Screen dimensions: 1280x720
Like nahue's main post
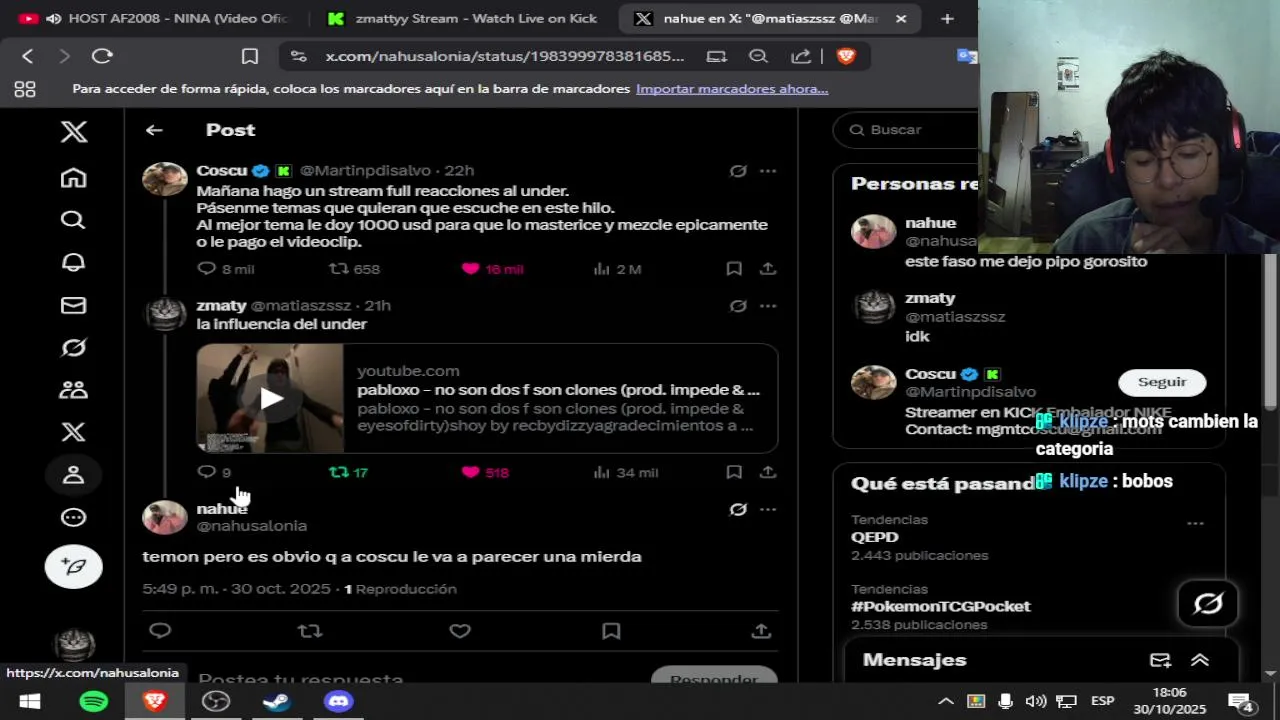click(460, 630)
